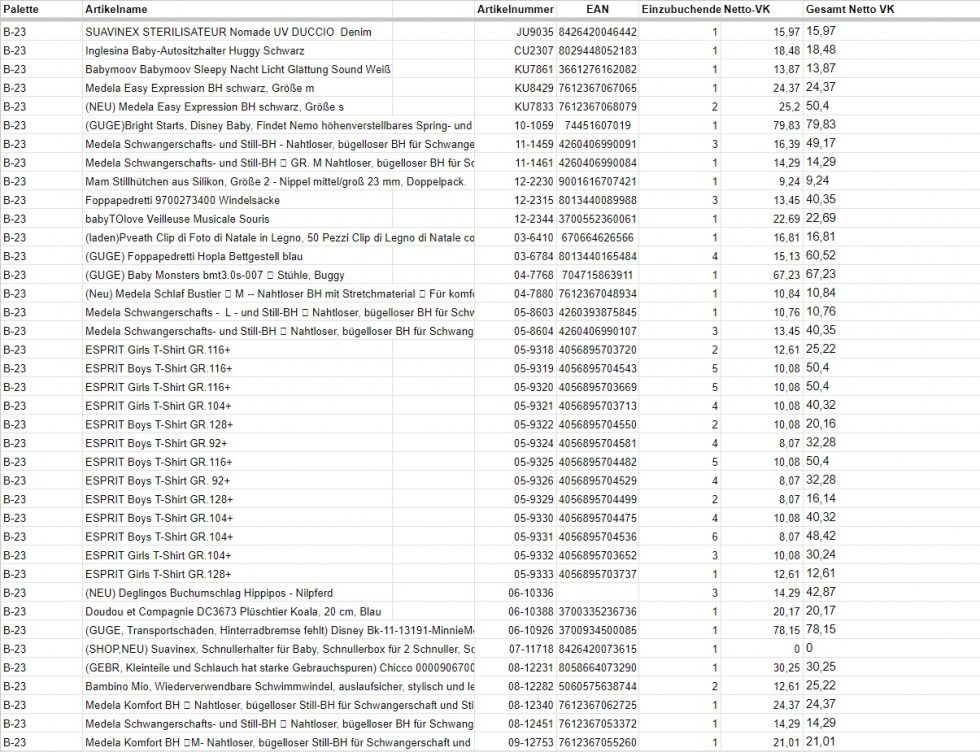This screenshot has height=752, width=980.
Task: Select total value 20,16
Action: [821, 424]
